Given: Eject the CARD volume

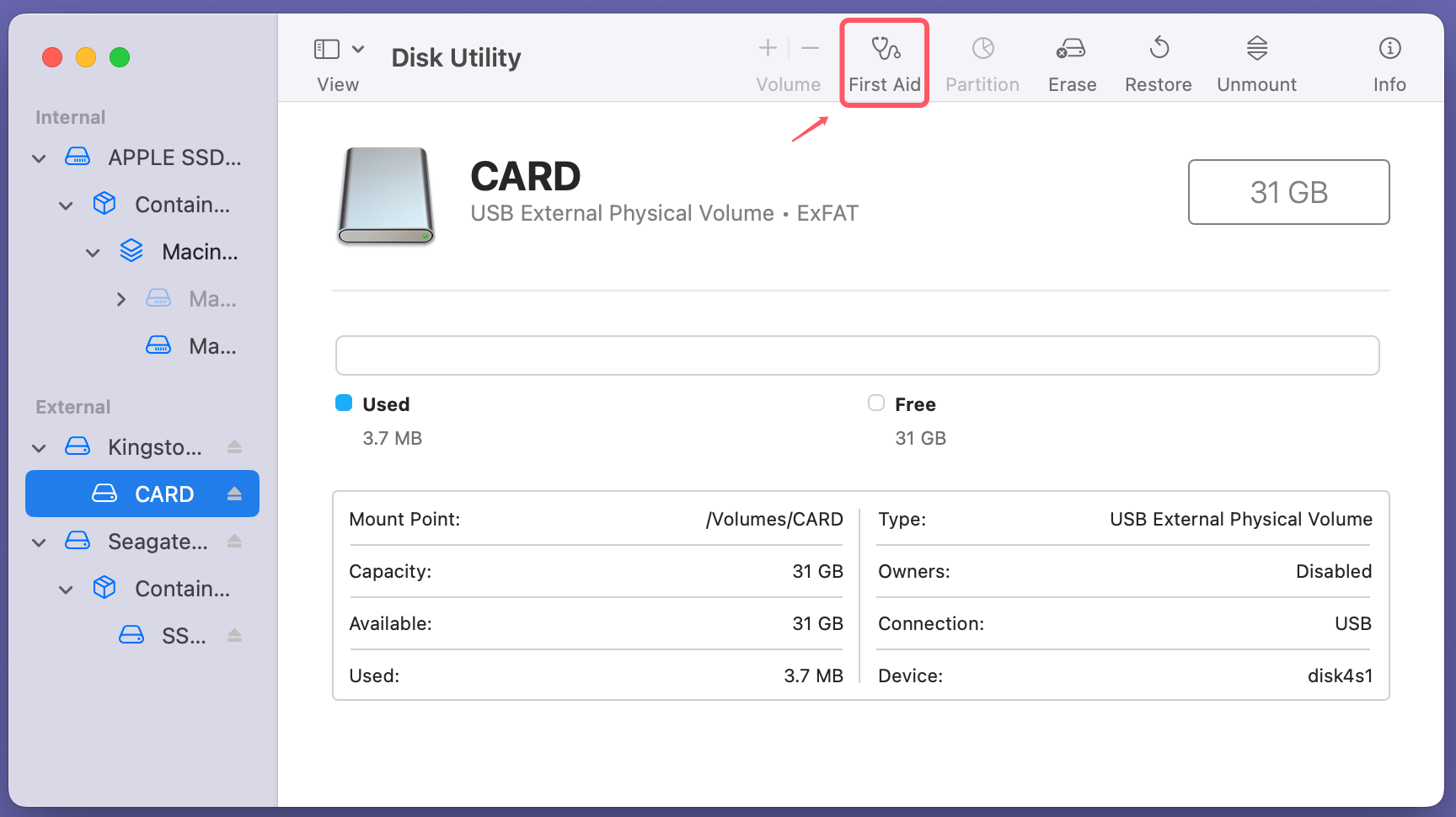Looking at the screenshot, I should (x=234, y=494).
